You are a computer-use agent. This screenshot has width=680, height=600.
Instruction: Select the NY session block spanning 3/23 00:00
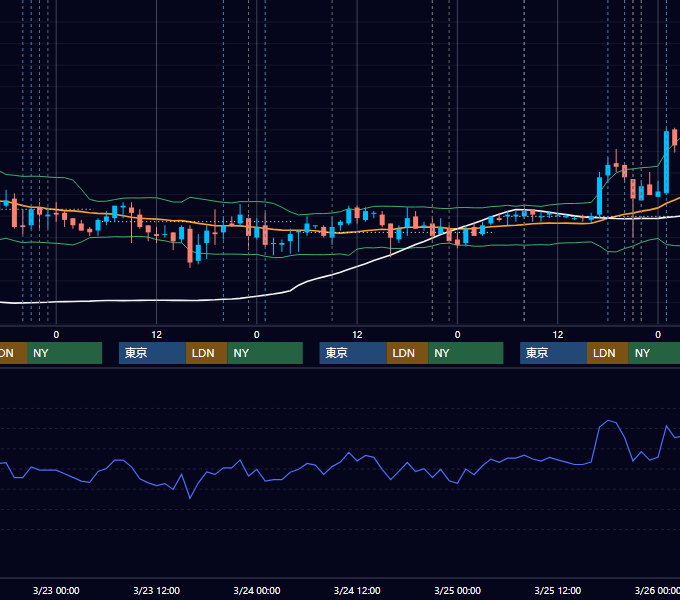coord(64,353)
